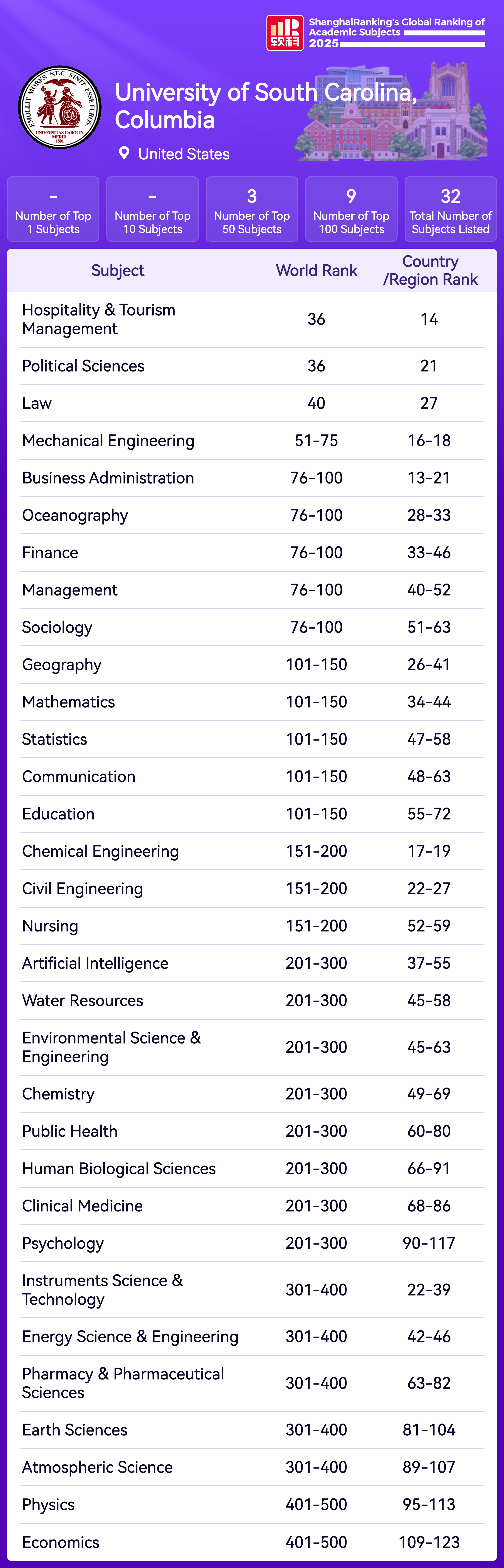Open the Pharmacy & Pharmaceutical Sciences row

pos(123,1383)
